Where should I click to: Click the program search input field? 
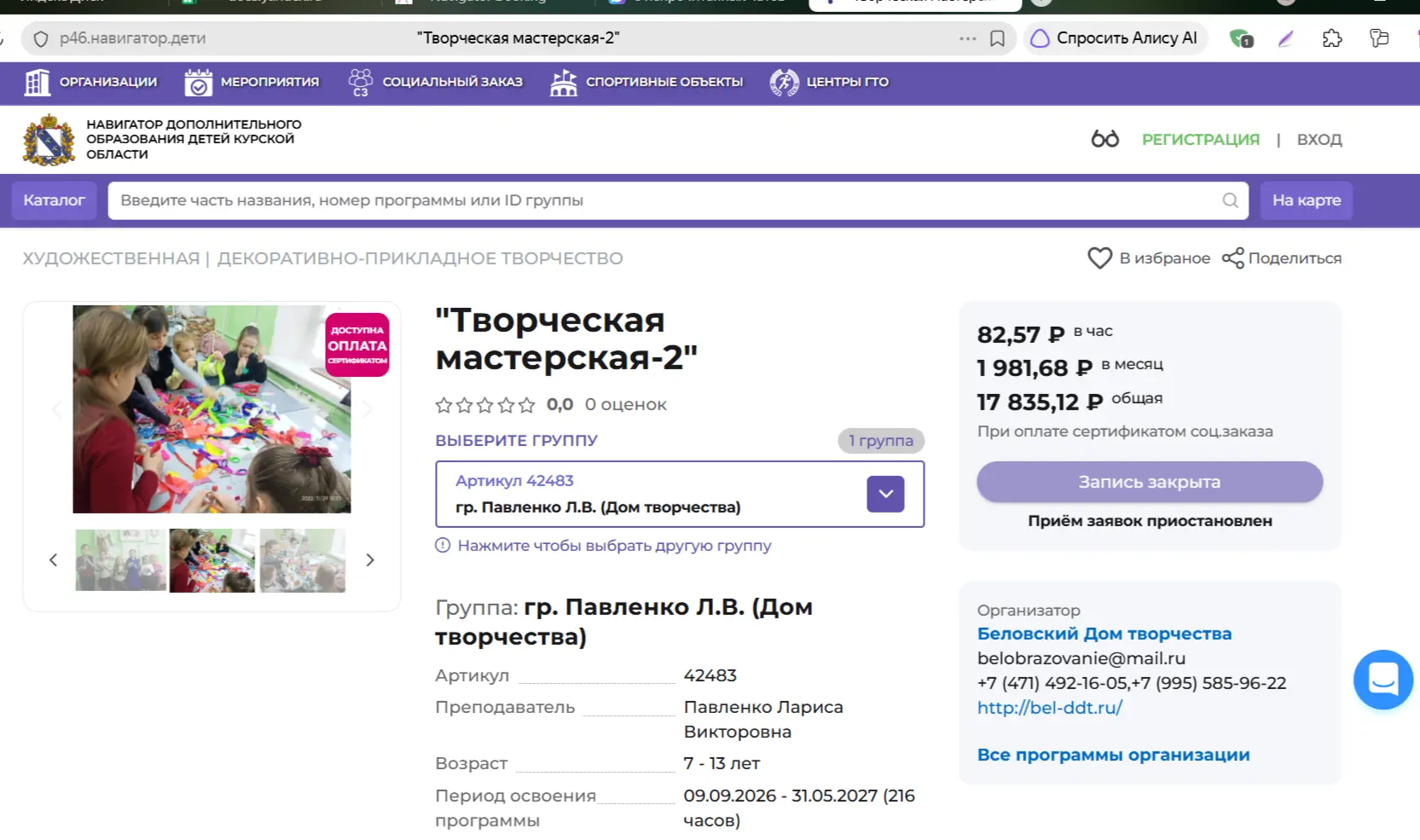click(x=678, y=200)
